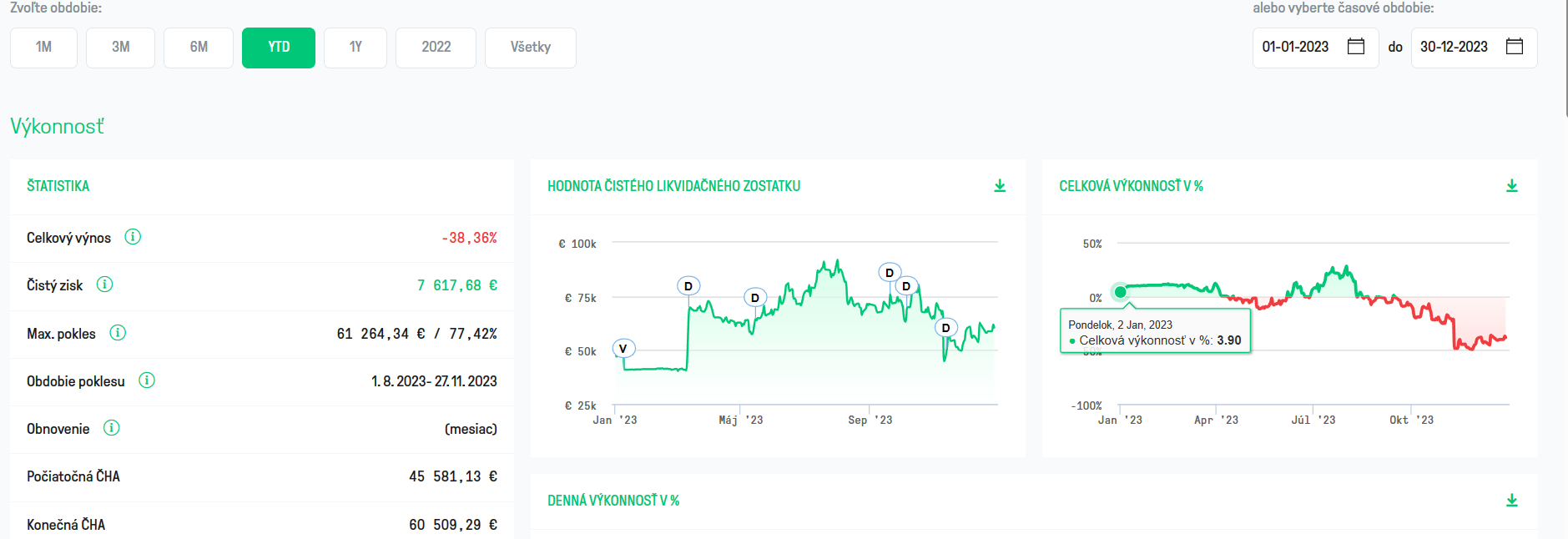Show Všetky (all) period

pyautogui.click(x=531, y=48)
